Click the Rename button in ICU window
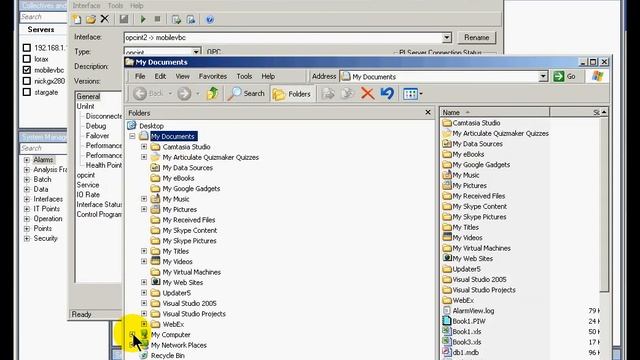Image resolution: width=640 pixels, height=360 pixels. [x=476, y=38]
